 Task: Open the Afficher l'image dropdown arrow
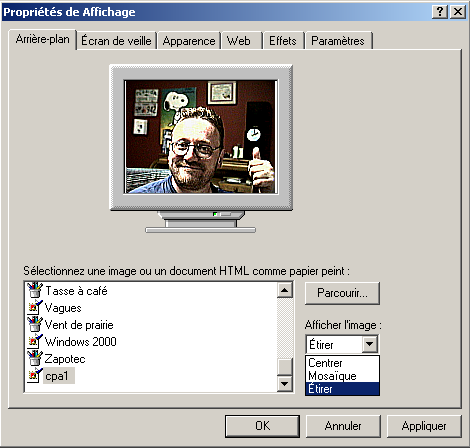pyautogui.click(x=370, y=344)
